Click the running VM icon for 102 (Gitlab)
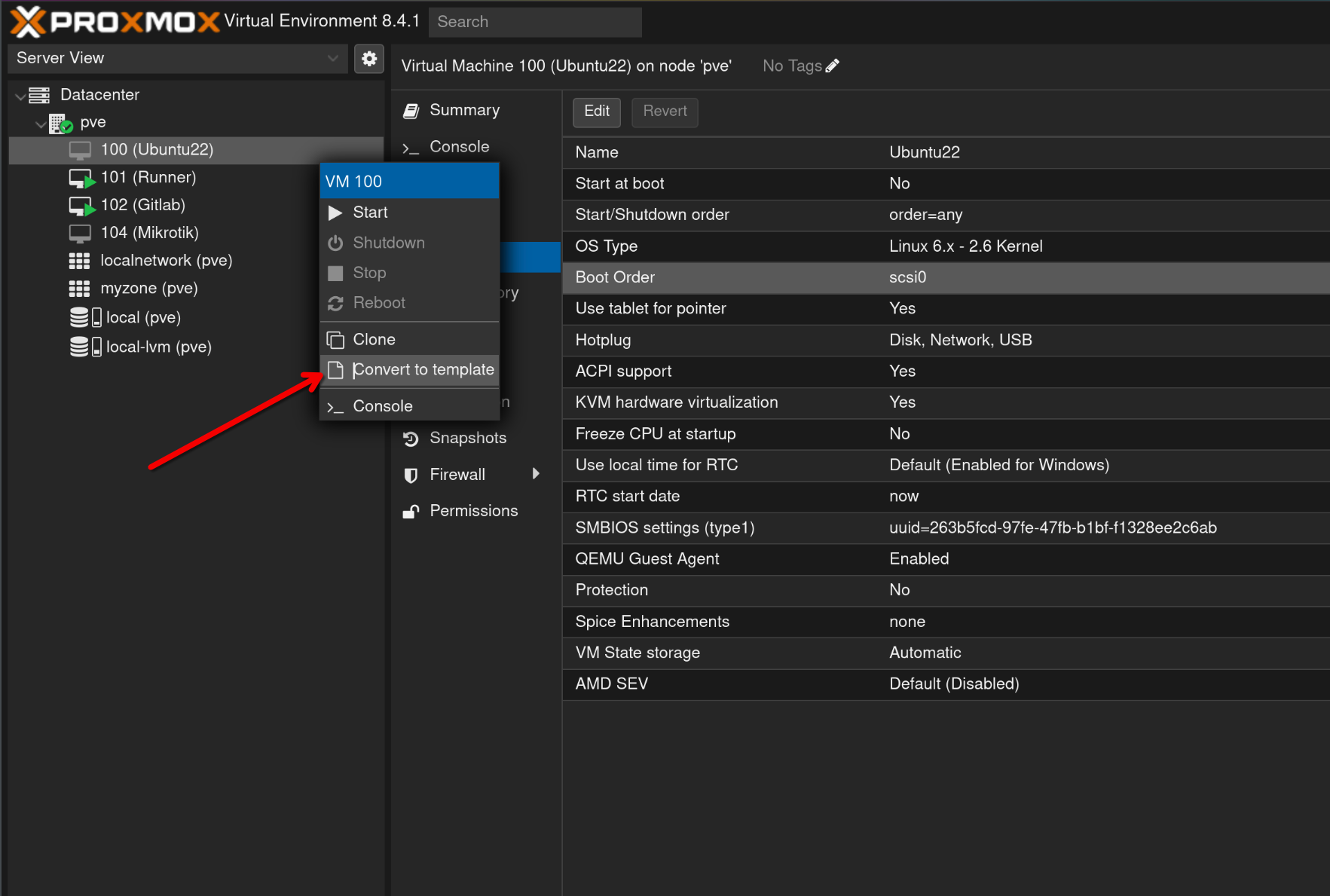Image resolution: width=1330 pixels, height=896 pixels. pos(81,206)
